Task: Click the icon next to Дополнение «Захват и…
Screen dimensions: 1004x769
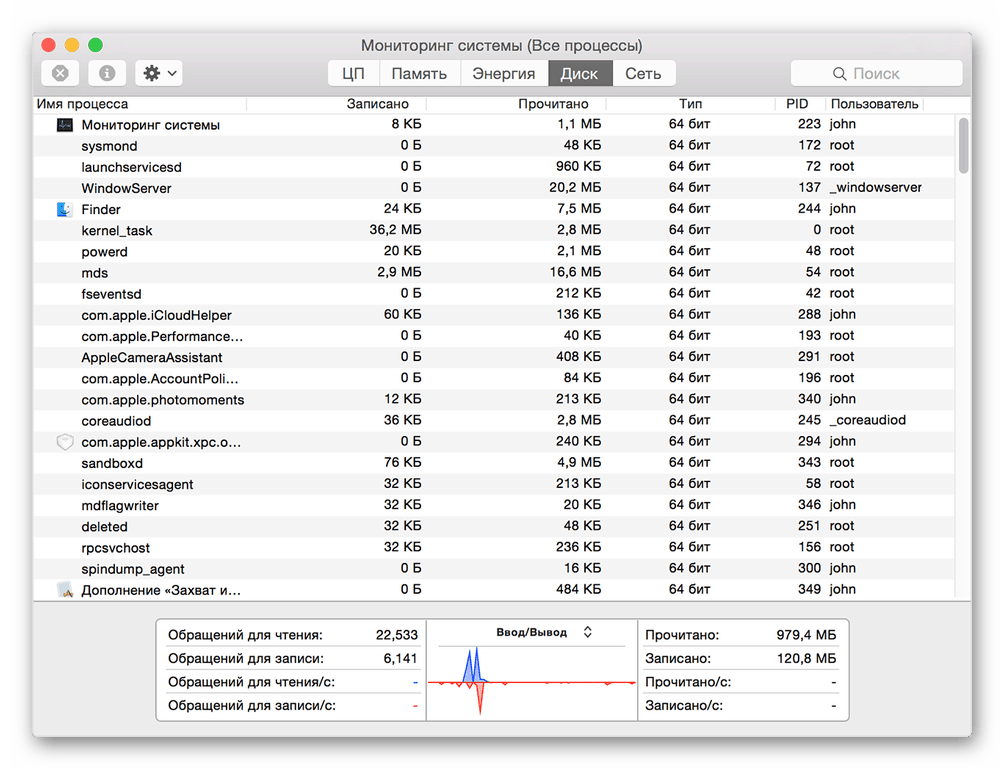Action: [x=65, y=590]
